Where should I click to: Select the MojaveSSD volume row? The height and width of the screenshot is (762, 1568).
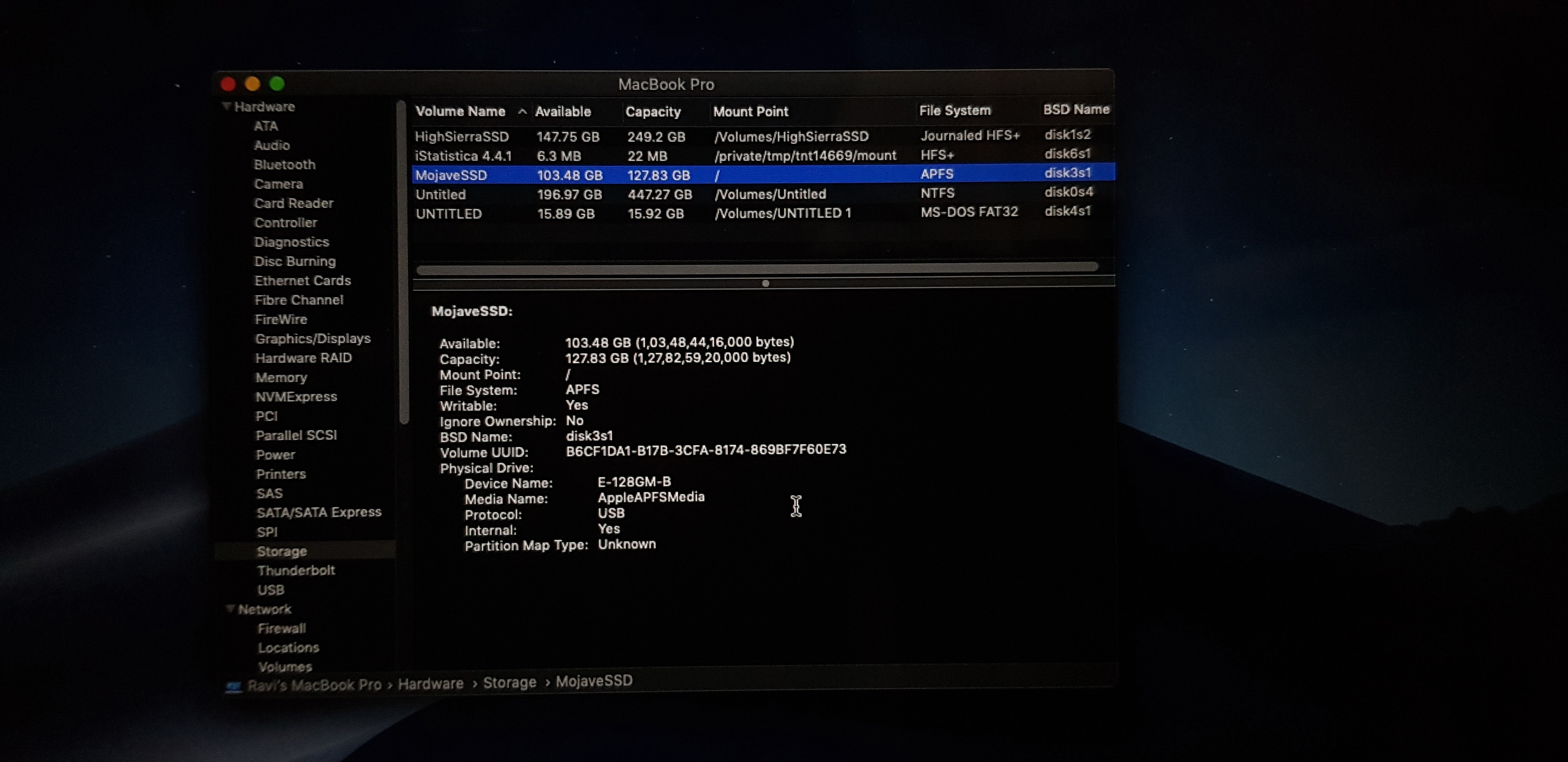(763, 175)
